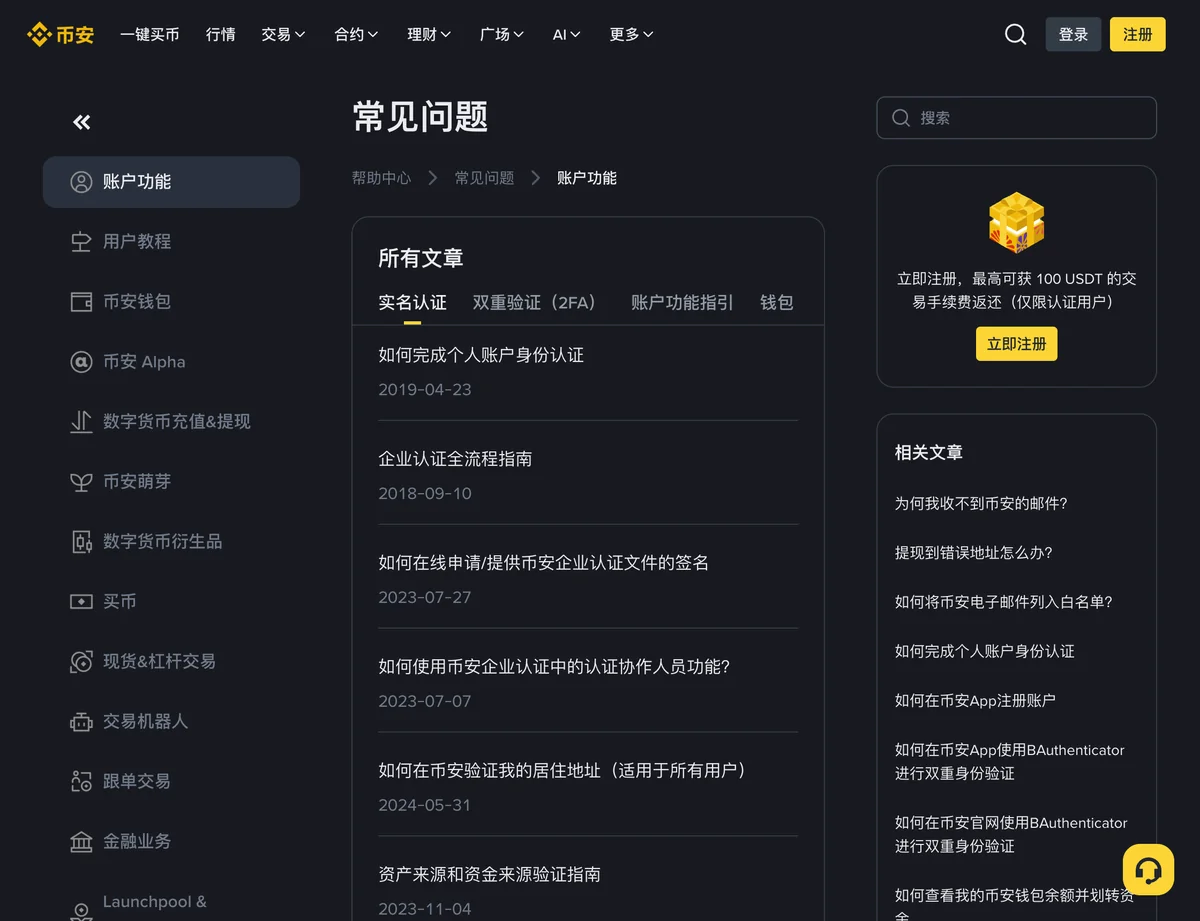Open related article 为何我收不到币安的邮件?
Image resolution: width=1200 pixels, height=921 pixels.
coord(981,504)
